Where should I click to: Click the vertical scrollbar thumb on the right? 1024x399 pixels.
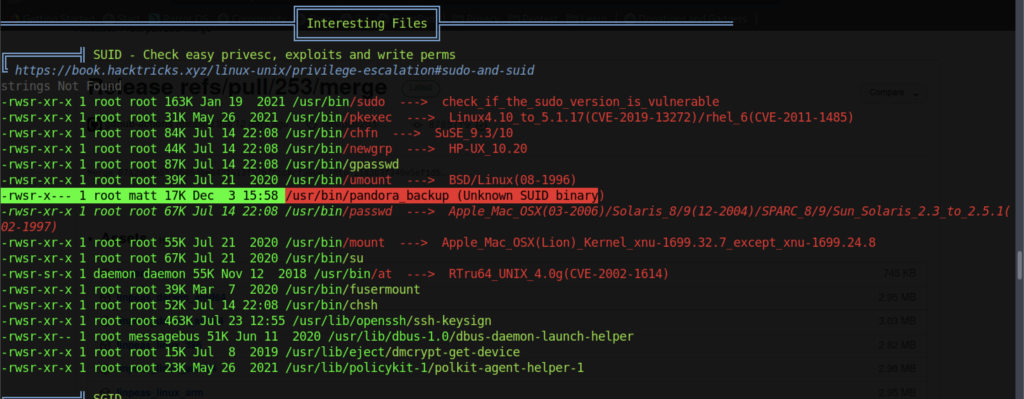pyautogui.click(x=1019, y=263)
